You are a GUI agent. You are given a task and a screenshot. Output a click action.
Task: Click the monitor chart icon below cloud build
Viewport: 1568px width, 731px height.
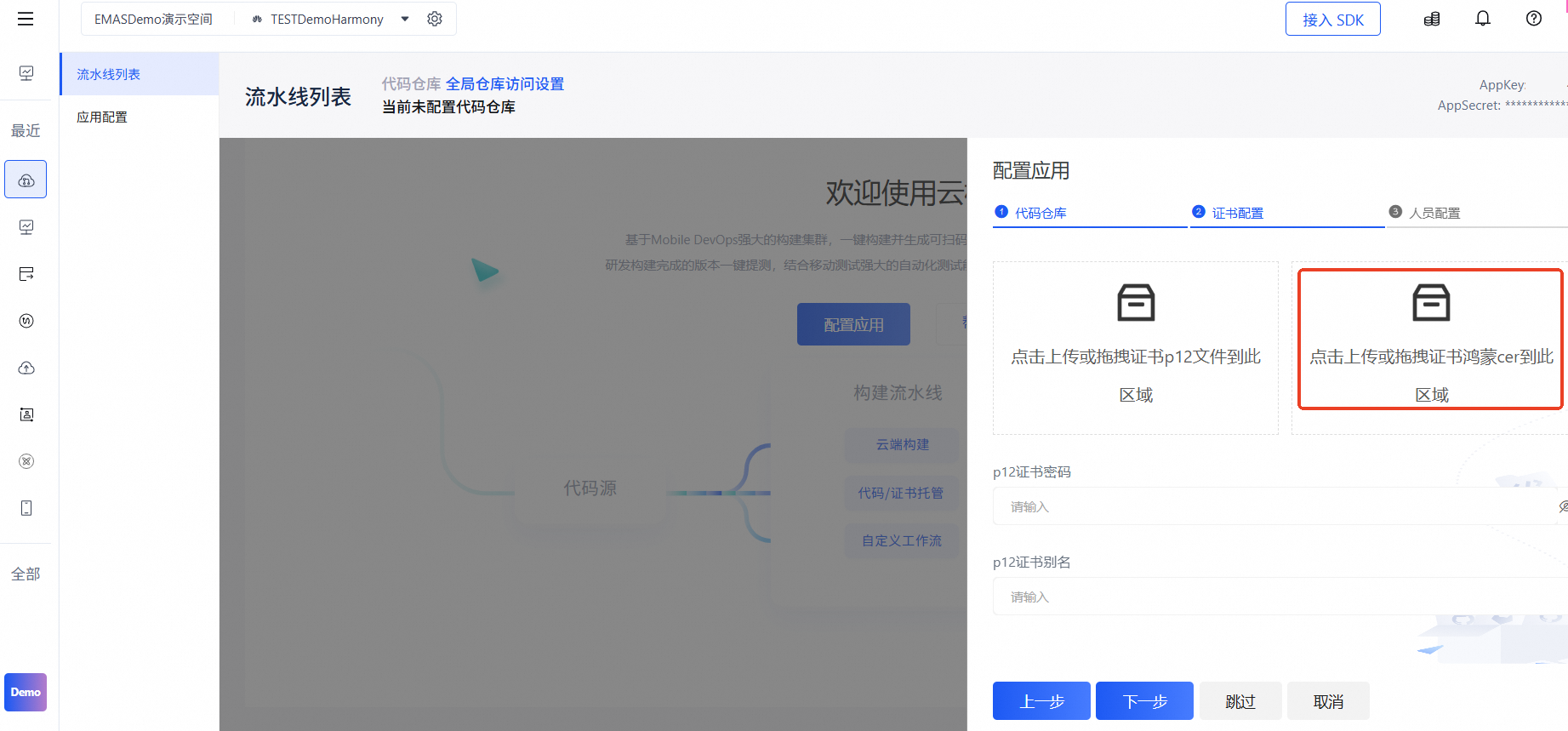point(26,227)
